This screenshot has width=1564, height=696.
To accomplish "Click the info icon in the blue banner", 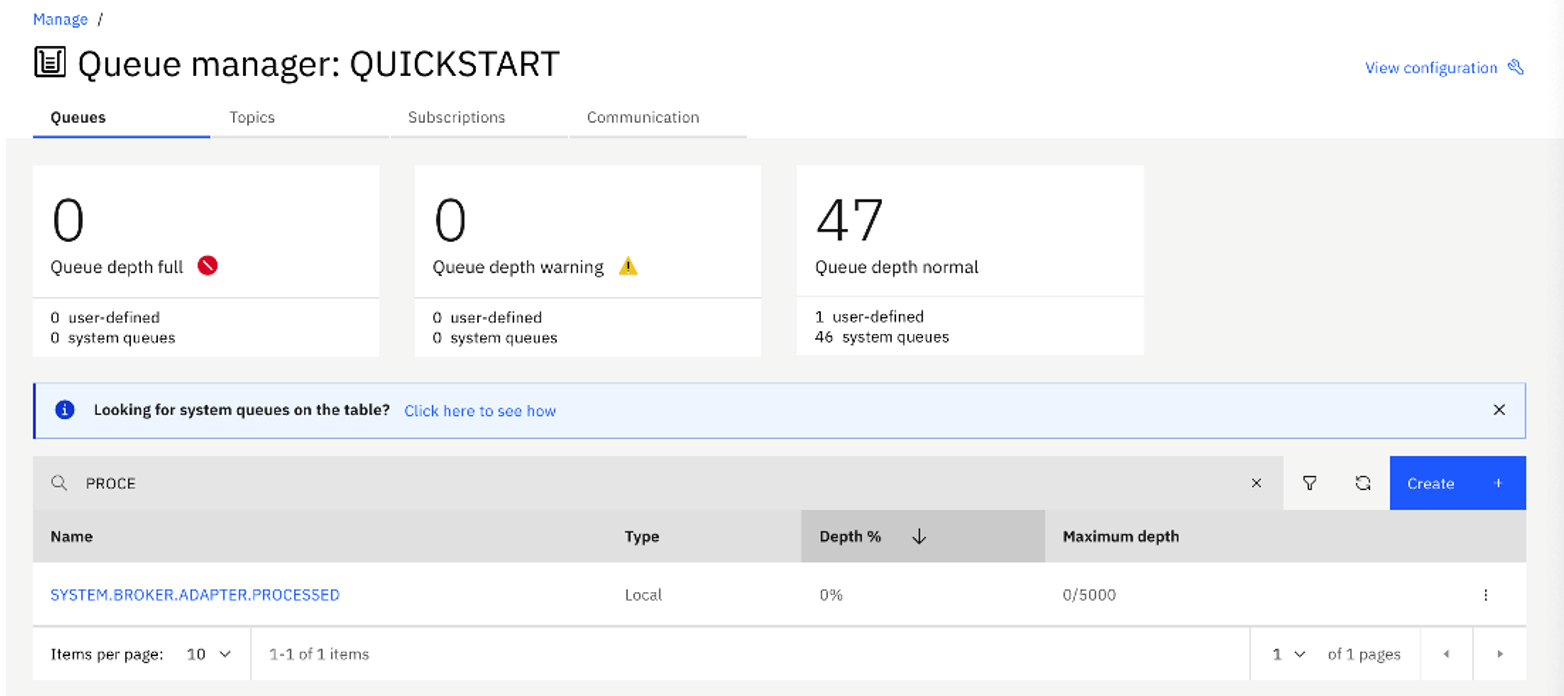I will pyautogui.click(x=64, y=409).
